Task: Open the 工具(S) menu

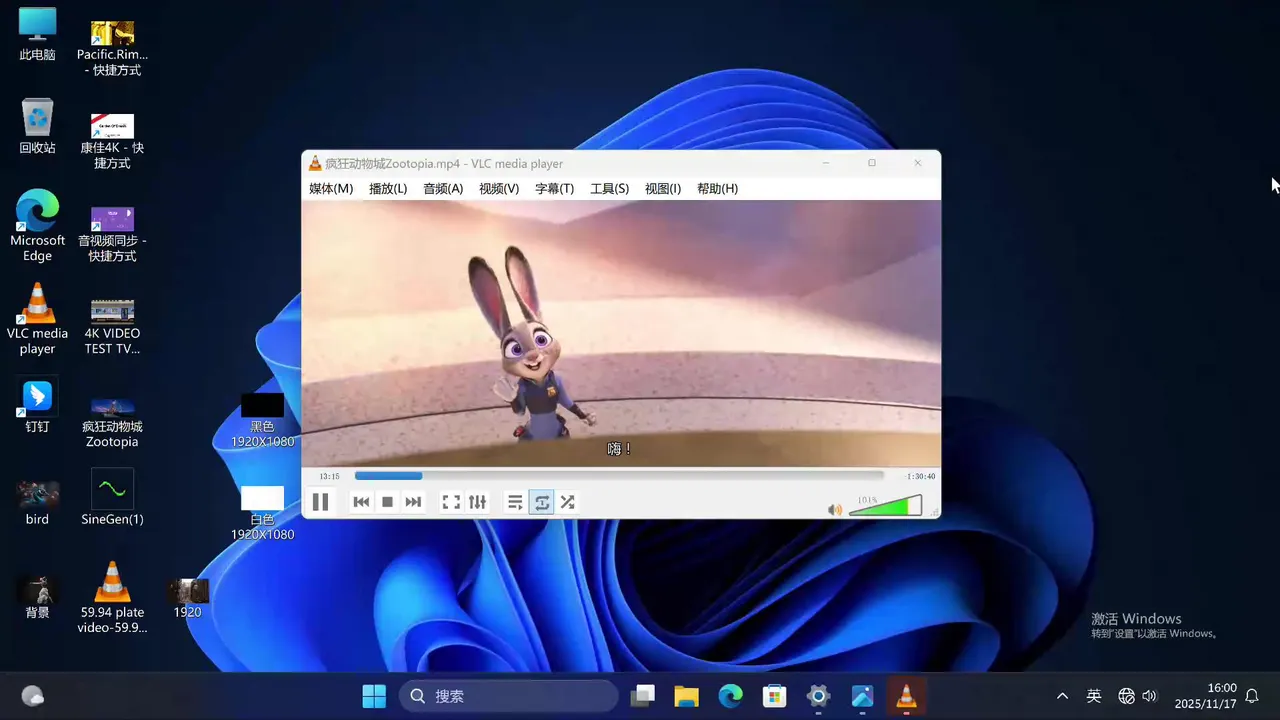Action: coord(609,188)
